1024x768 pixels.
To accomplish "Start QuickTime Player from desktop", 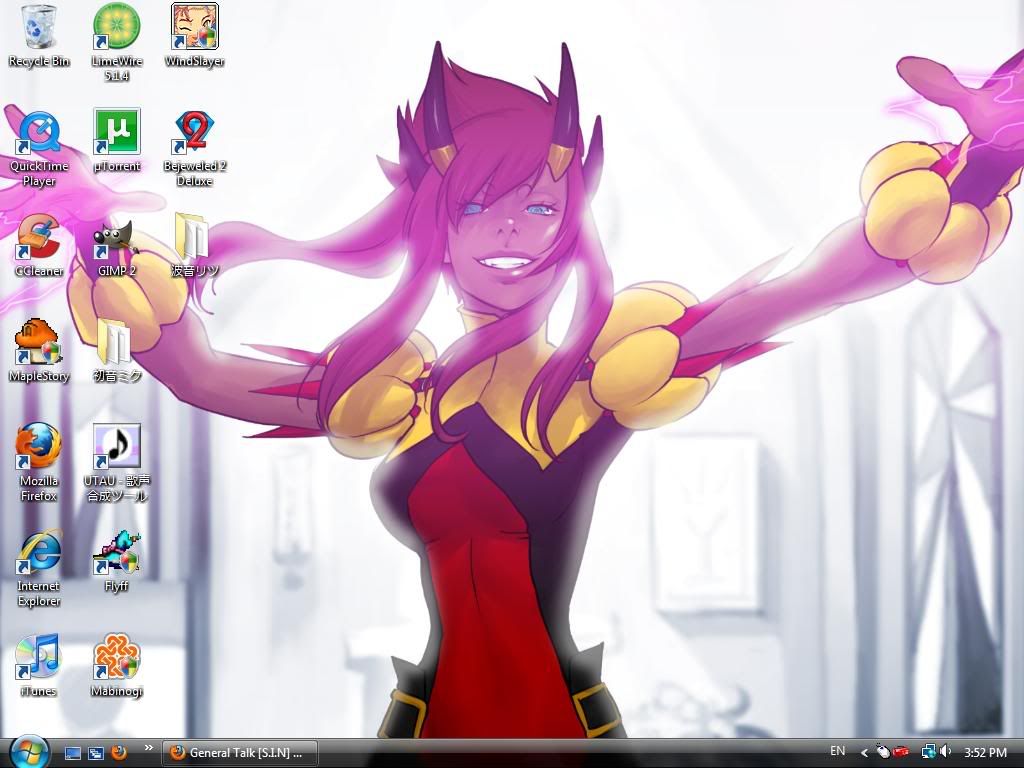I will point(39,133).
